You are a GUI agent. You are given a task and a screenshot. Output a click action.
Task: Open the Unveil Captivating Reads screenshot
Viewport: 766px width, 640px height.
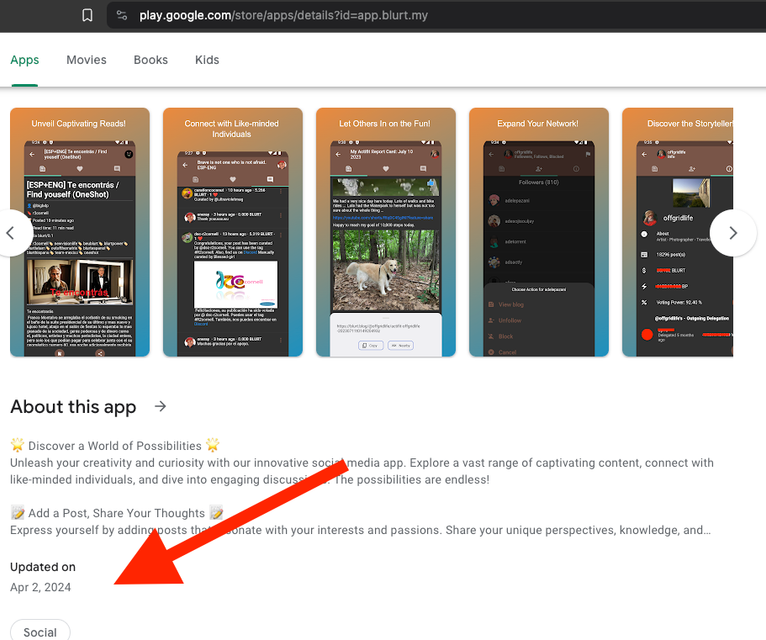coord(80,232)
